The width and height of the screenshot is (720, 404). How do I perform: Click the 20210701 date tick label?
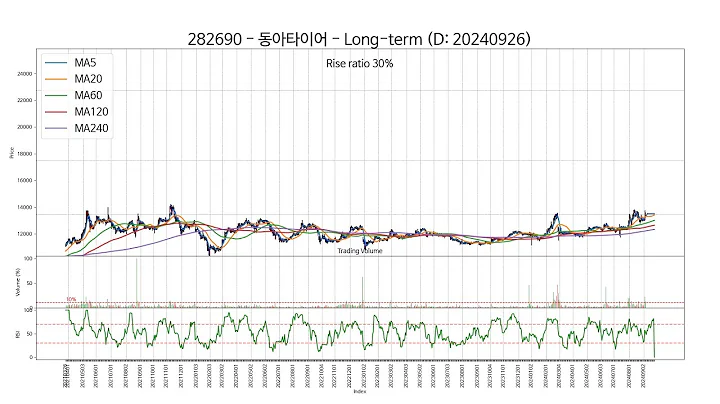coord(110,376)
